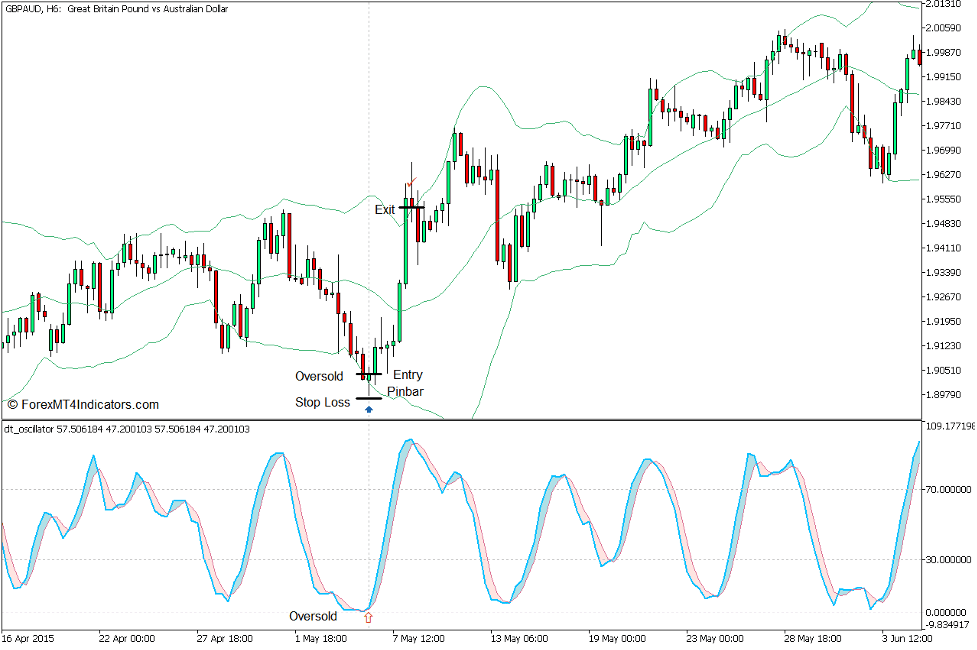The image size is (977, 650).
Task: Click the red check mark above Exit candle
Action: point(411,183)
